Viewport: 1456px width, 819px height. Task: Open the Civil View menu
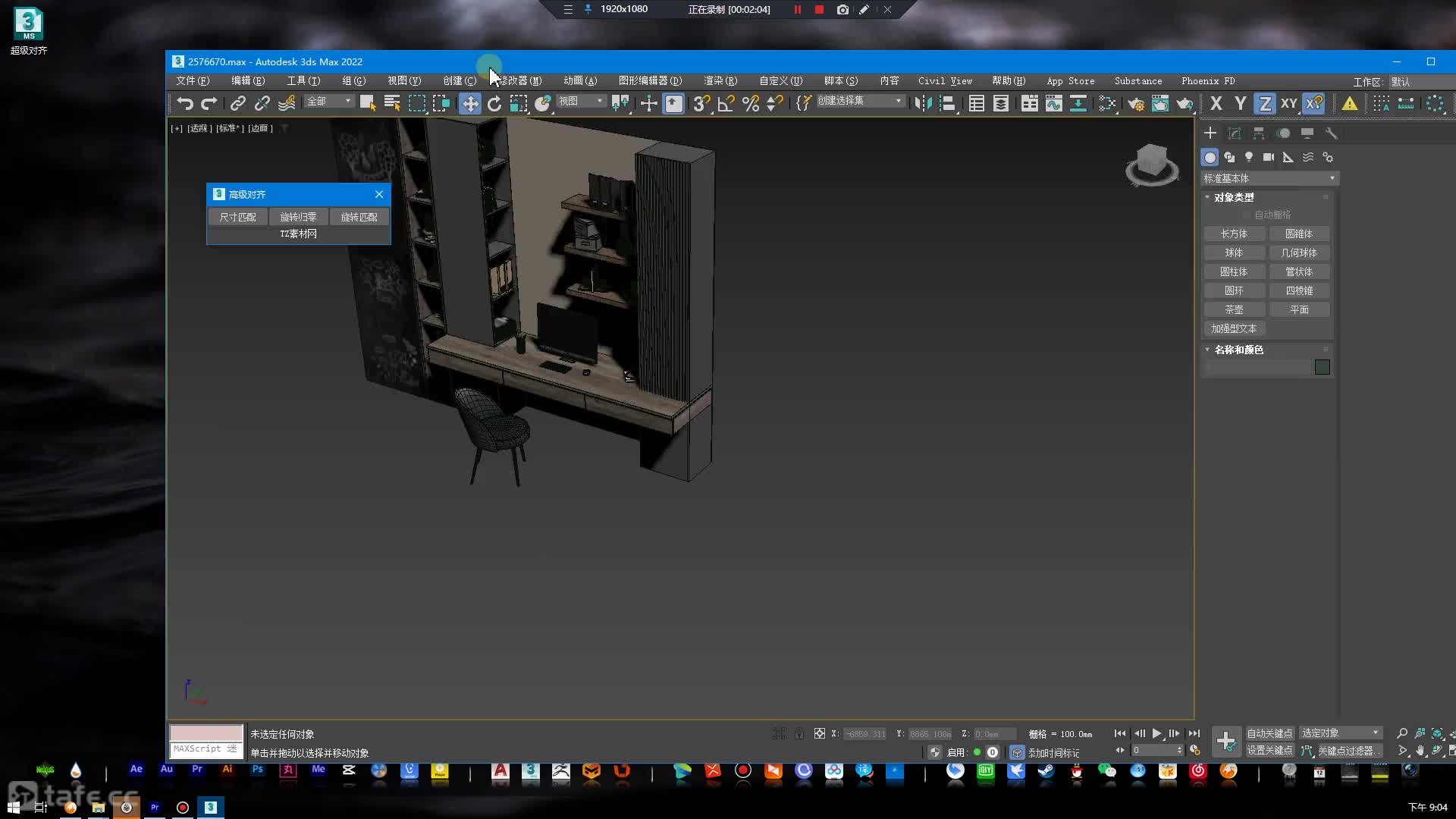coord(945,81)
